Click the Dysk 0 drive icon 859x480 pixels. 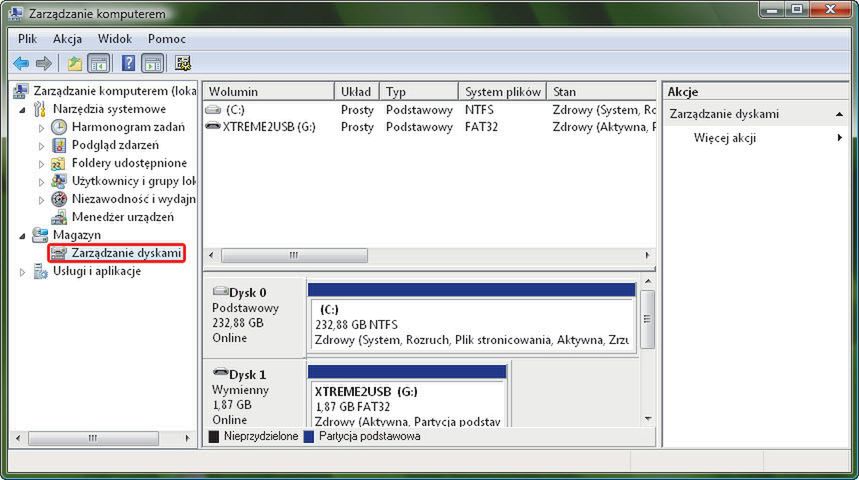click(x=220, y=290)
